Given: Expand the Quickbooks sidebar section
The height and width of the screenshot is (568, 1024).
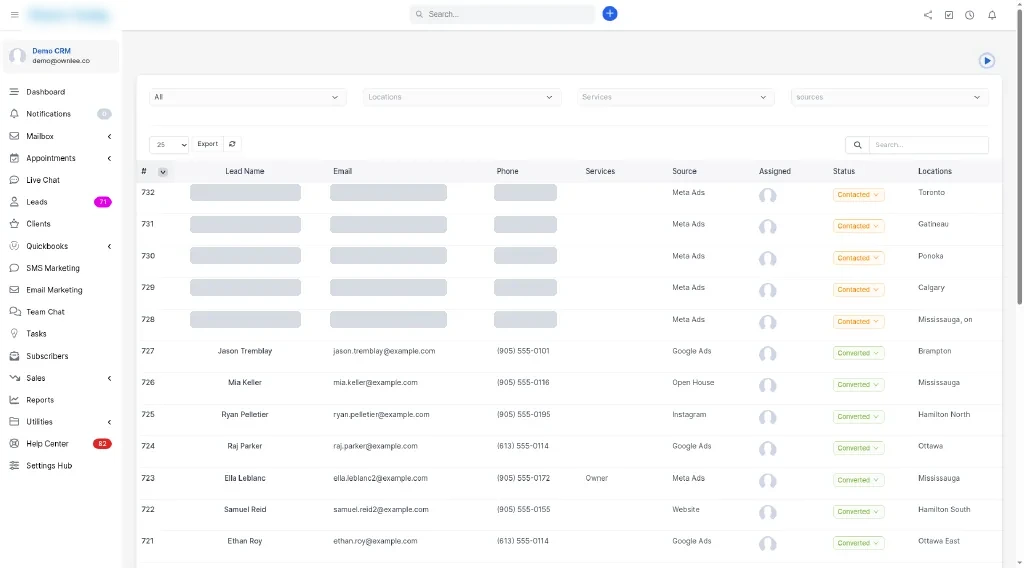Looking at the screenshot, I should tap(60, 246).
